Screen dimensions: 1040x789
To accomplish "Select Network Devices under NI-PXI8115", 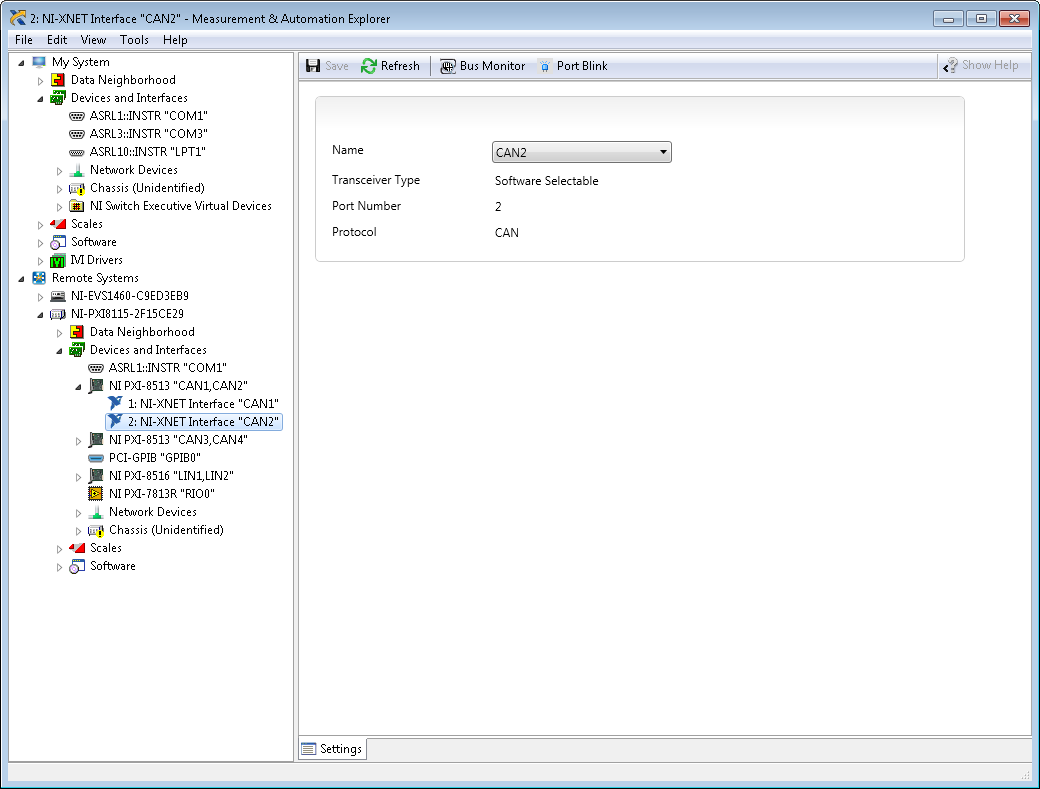I will click(x=153, y=512).
